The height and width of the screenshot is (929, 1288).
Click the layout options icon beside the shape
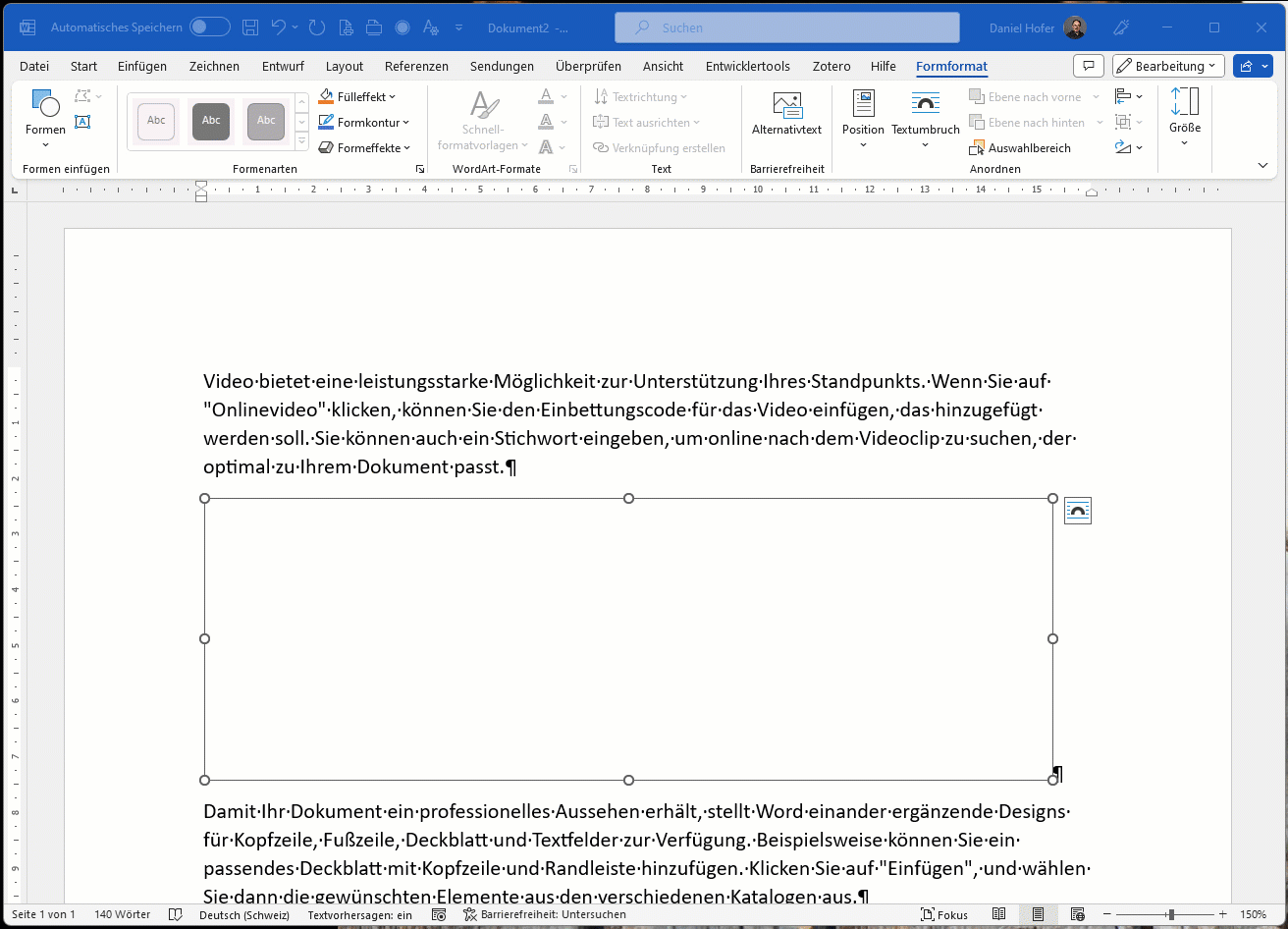pos(1077,511)
